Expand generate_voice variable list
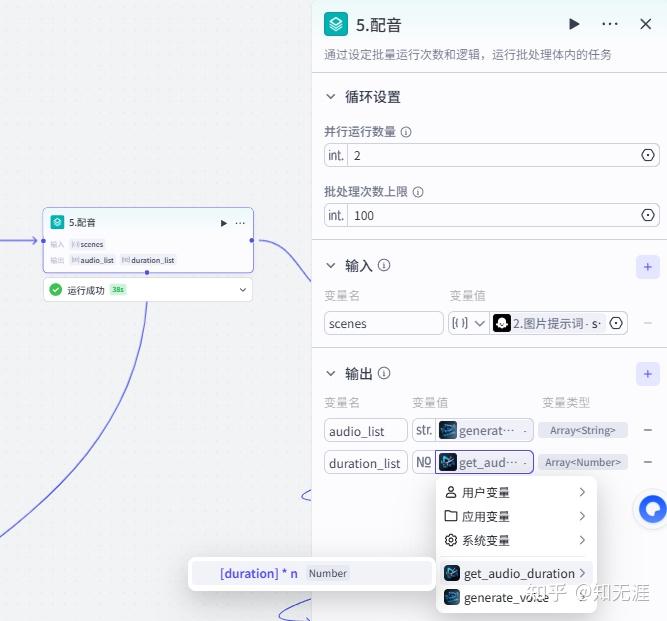 (x=515, y=597)
